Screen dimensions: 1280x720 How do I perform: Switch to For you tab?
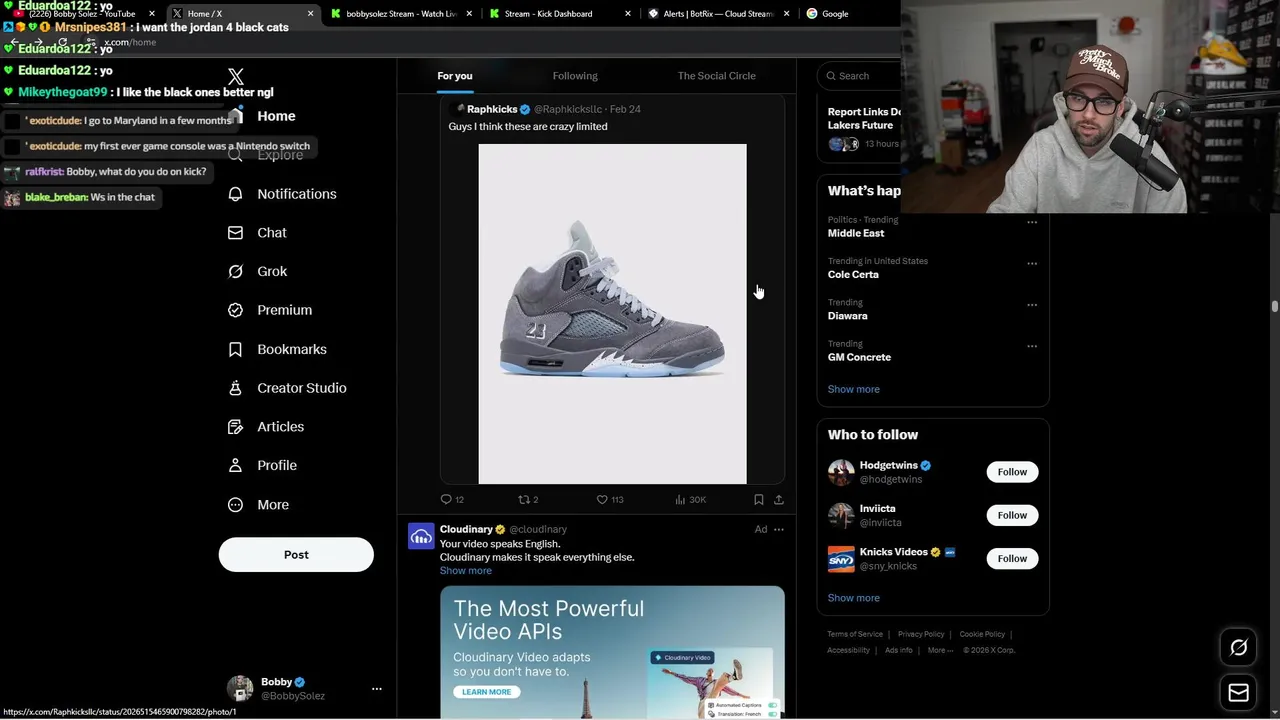(x=455, y=76)
